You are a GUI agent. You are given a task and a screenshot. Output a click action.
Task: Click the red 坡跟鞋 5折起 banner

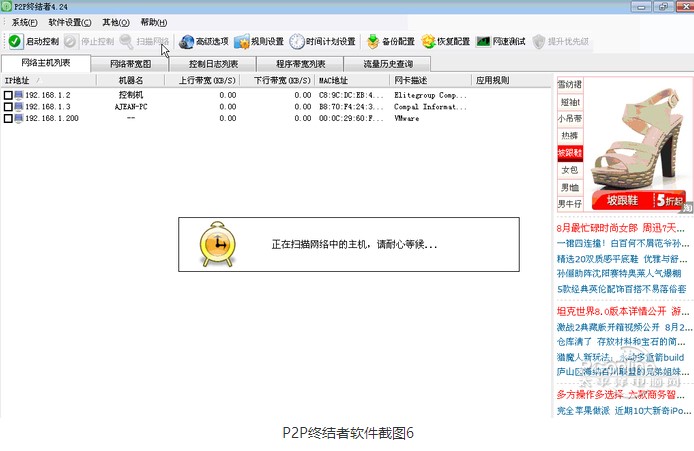pyautogui.click(x=638, y=200)
